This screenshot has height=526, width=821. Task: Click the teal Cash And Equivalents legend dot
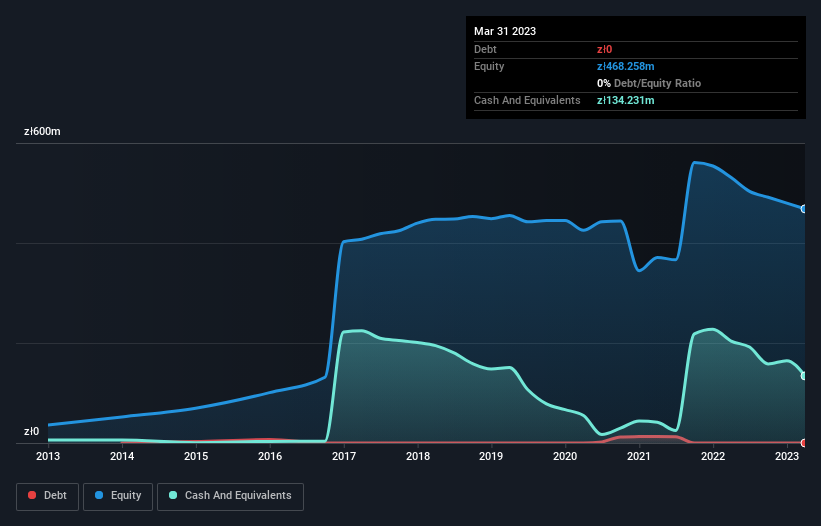click(173, 495)
